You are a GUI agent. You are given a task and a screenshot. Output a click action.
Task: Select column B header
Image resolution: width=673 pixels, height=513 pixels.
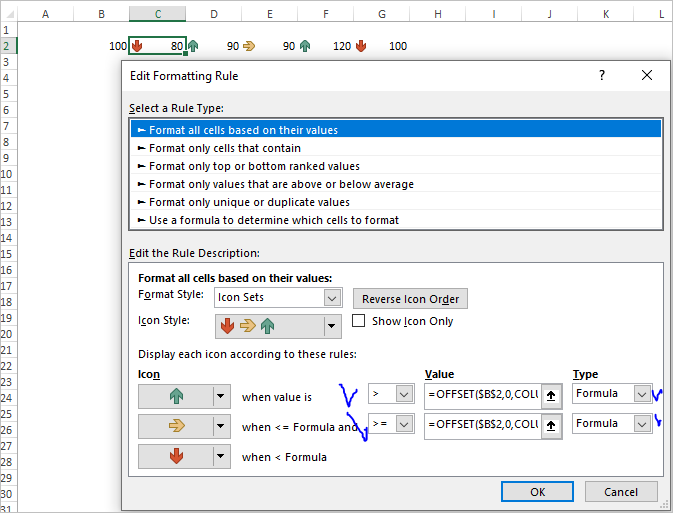tap(101, 14)
